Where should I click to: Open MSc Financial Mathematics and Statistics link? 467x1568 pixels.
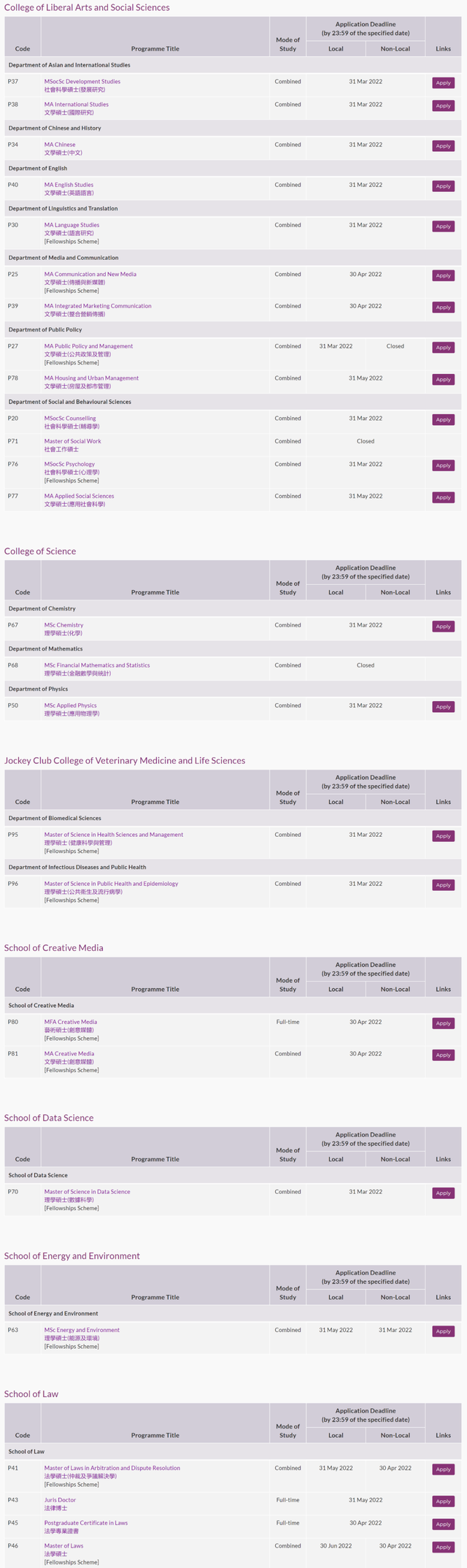pyautogui.click(x=97, y=665)
